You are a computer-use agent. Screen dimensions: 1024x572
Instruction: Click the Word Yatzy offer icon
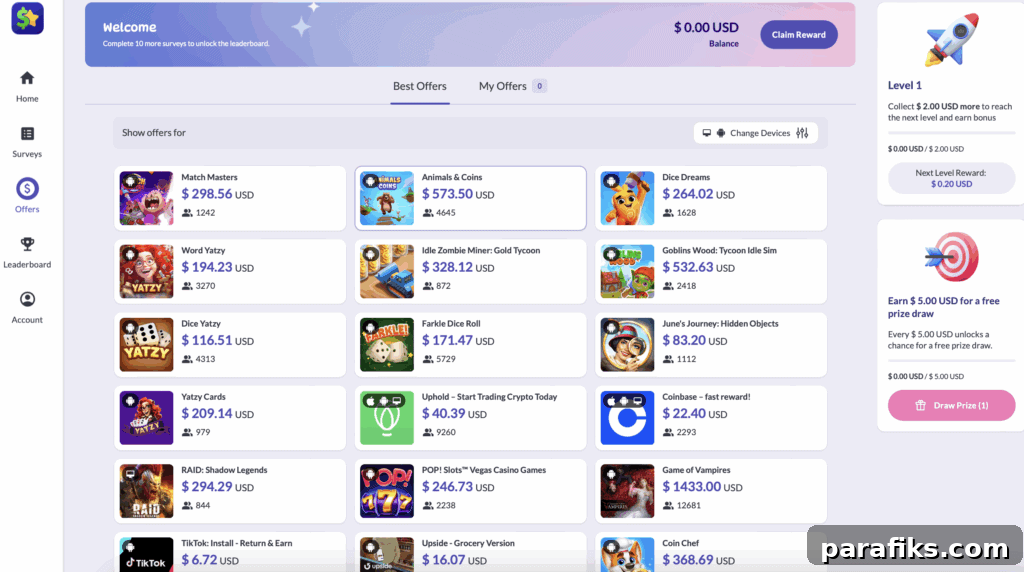(x=146, y=271)
